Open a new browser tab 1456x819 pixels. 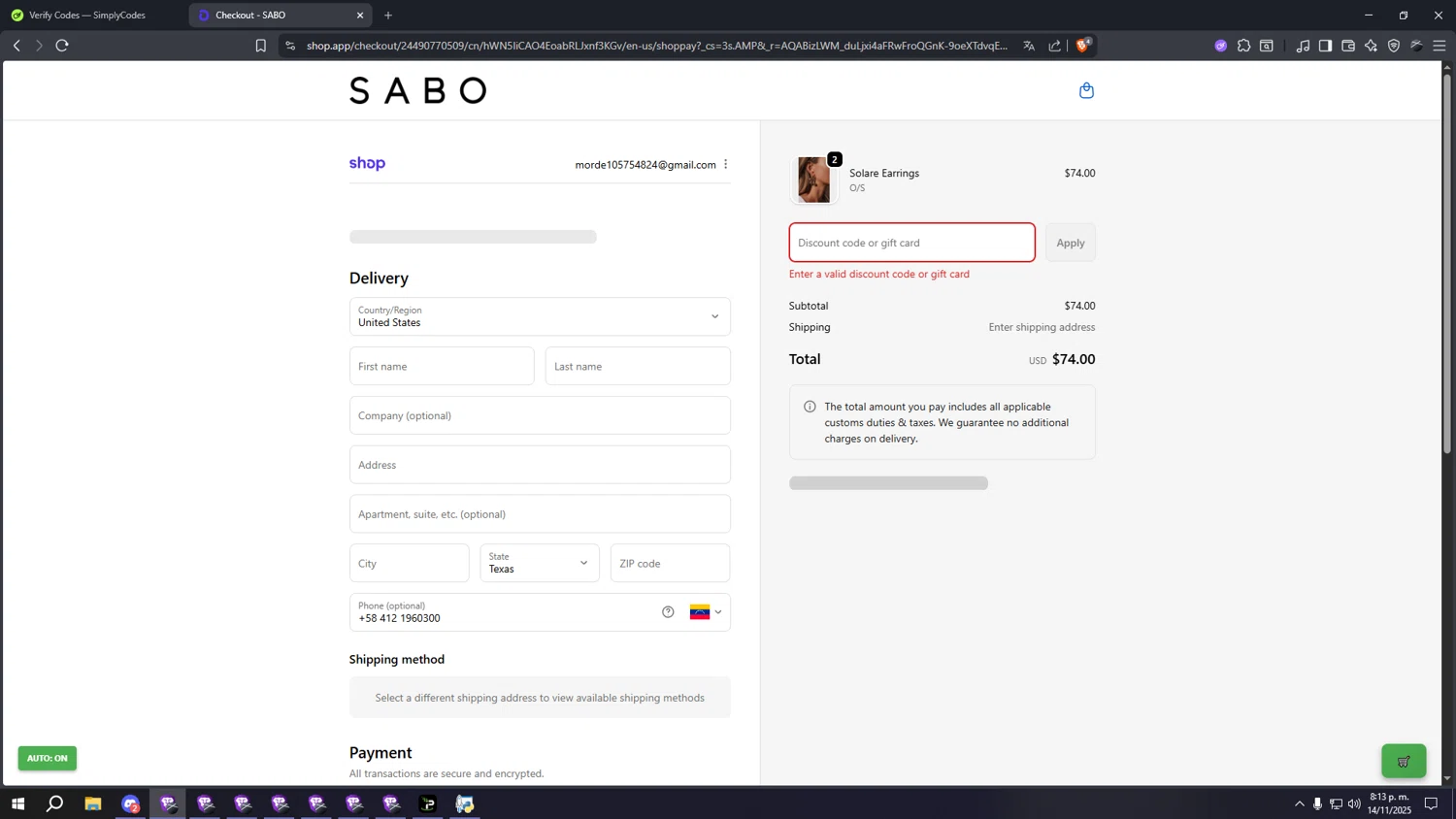(388, 16)
